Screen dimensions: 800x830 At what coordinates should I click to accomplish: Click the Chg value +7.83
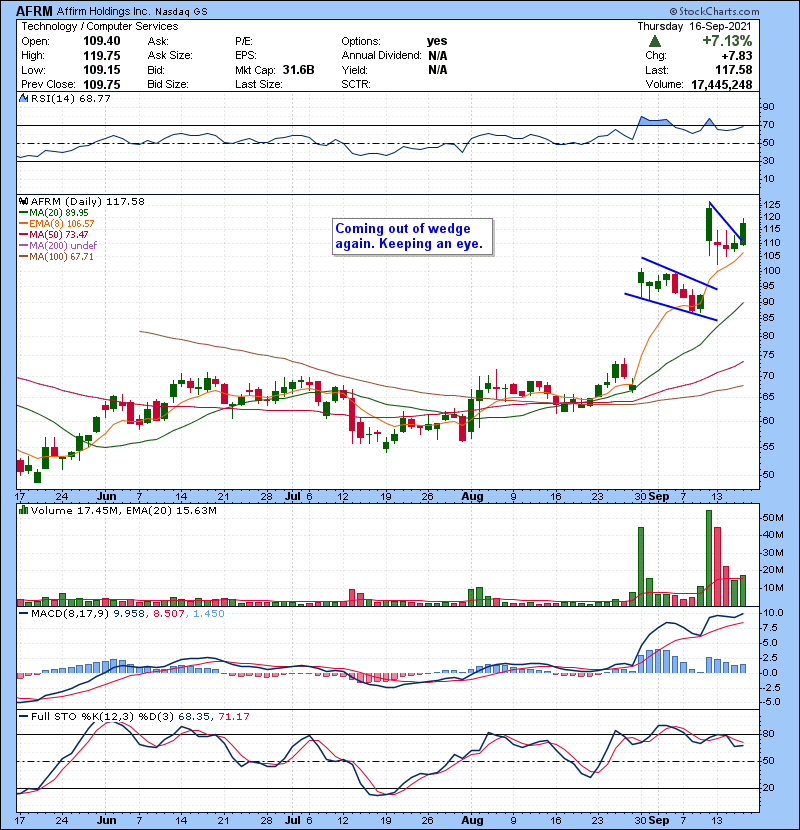(736, 56)
